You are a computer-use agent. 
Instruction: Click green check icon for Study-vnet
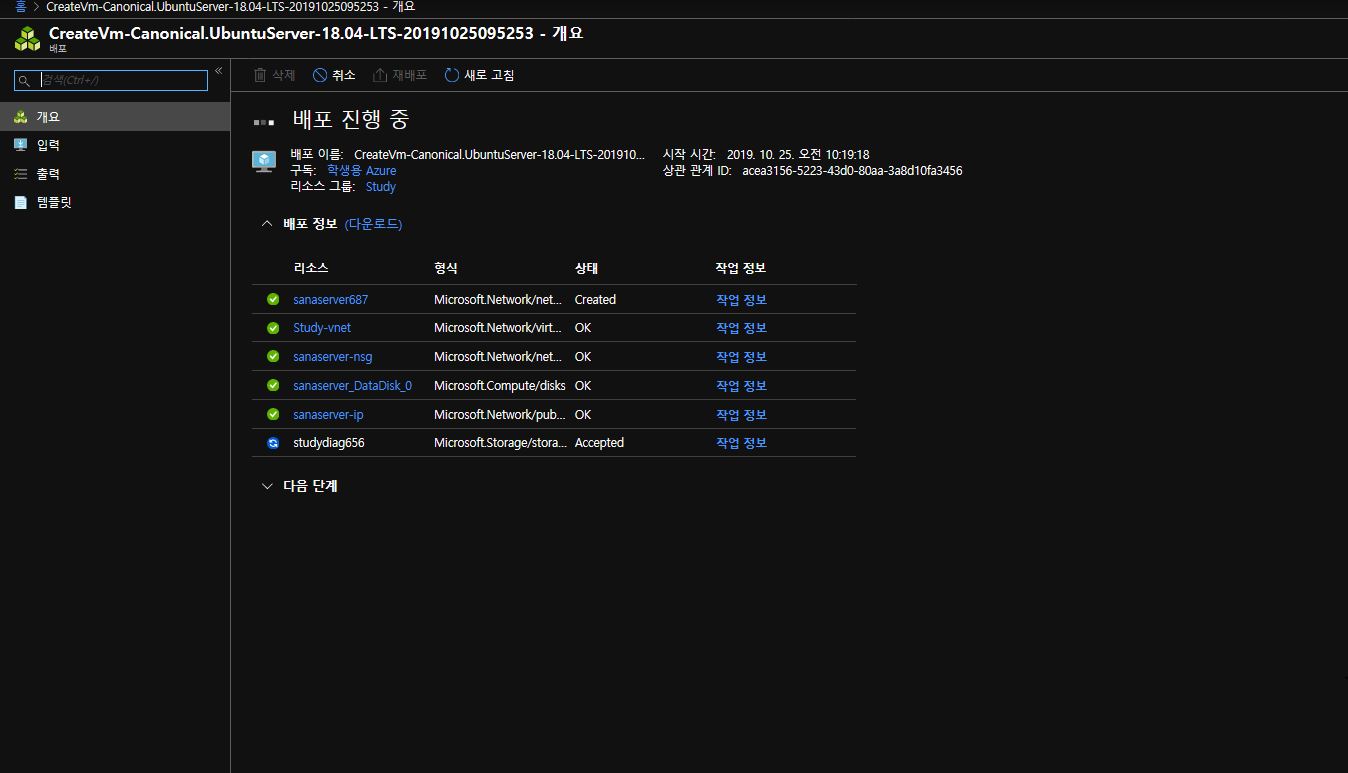pos(273,328)
